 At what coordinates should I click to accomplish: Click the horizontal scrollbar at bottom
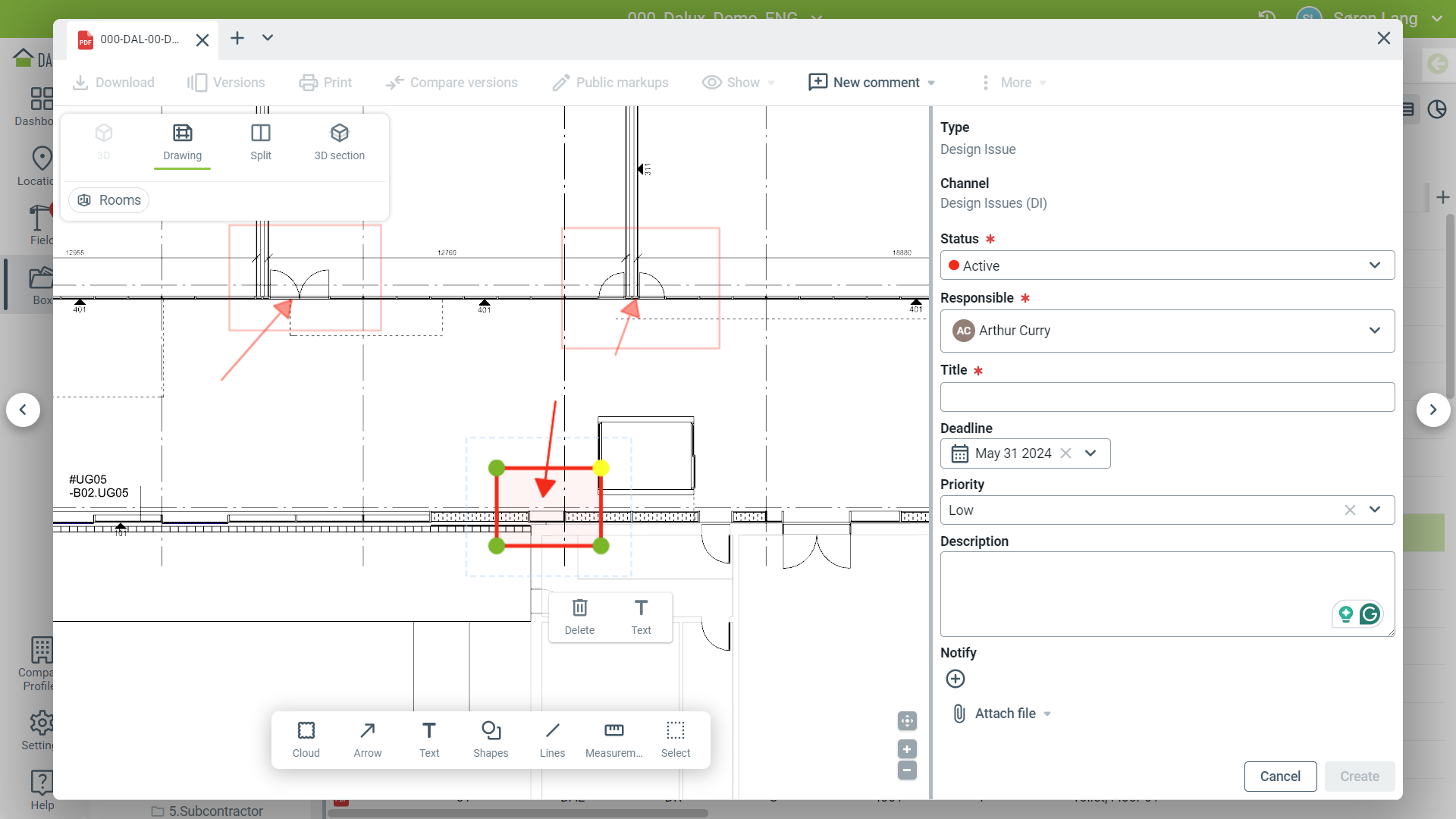519,813
